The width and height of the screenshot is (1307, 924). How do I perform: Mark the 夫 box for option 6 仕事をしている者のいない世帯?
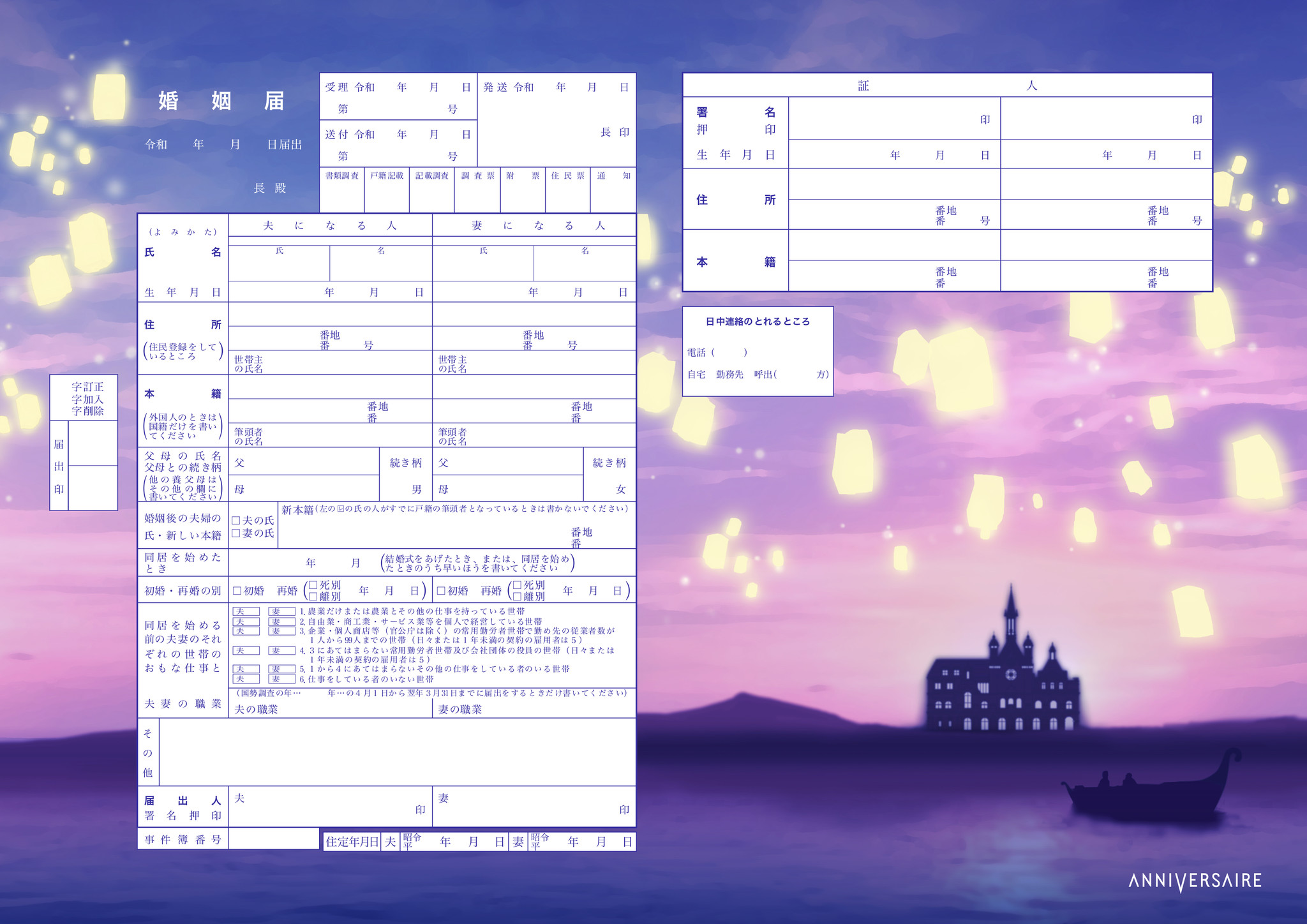246,679
